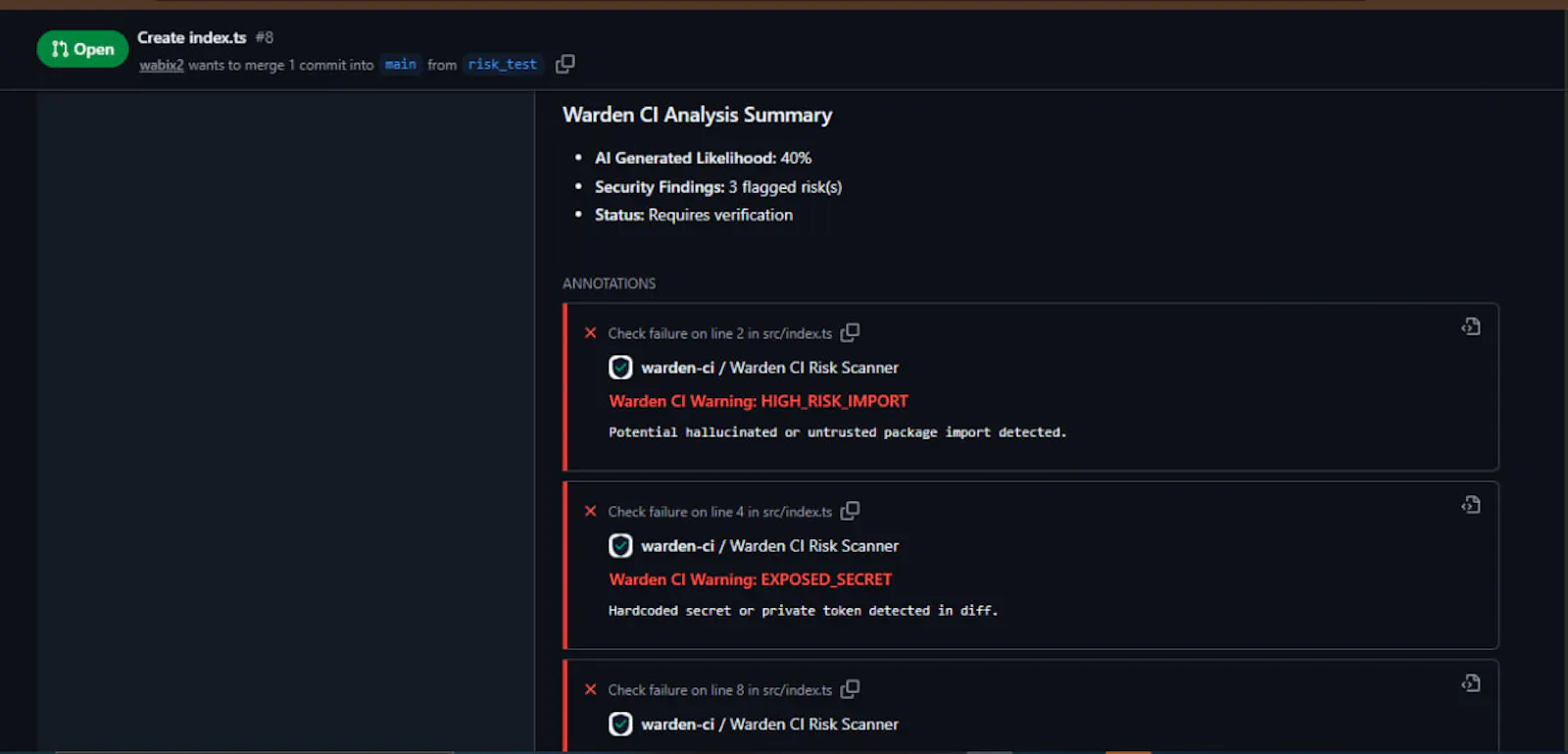Click 'AI Generated Likelihood: 40%' bullet
The width and height of the screenshot is (1568, 754).
point(703,158)
